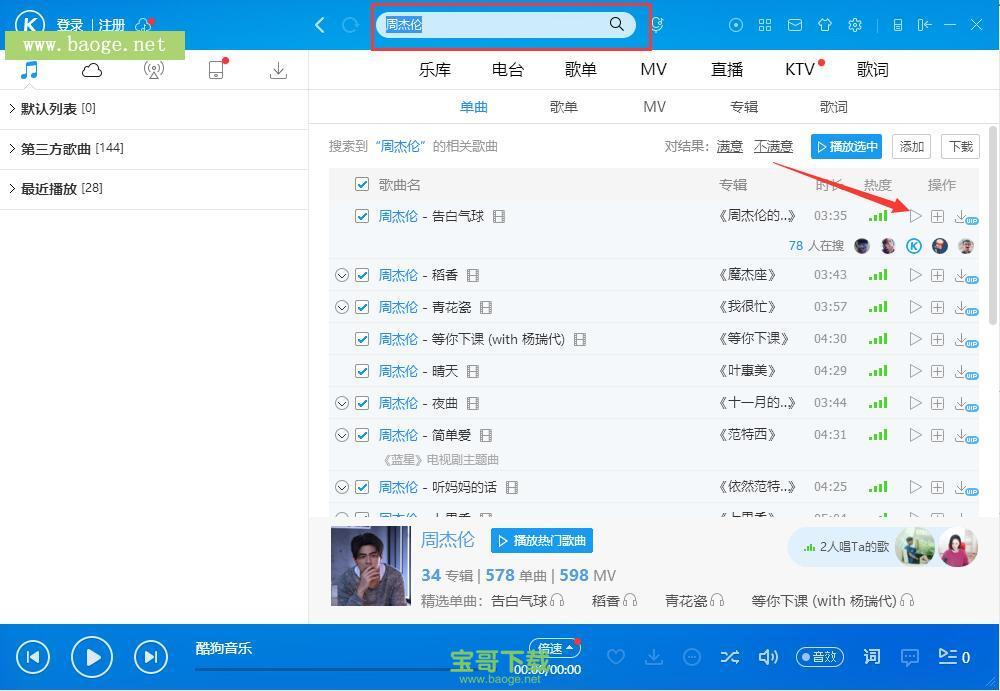
Task: Uncheck the 告白气球 song checkbox
Action: [x=362, y=215]
